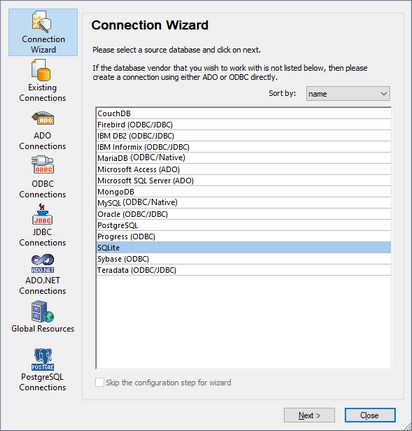The height and width of the screenshot is (431, 412).
Task: Choose Microsoft SQL Server (ADO) entry
Action: (244, 181)
